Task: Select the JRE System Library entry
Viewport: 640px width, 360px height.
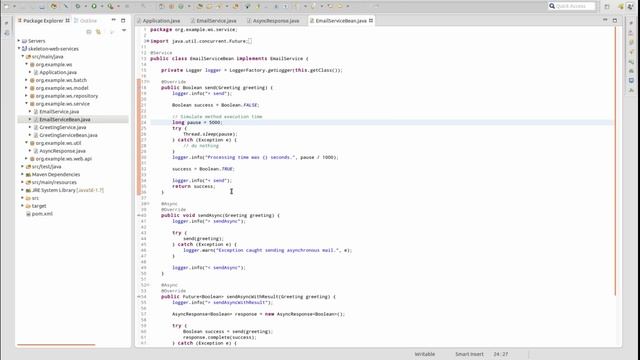Action: coord(68,190)
